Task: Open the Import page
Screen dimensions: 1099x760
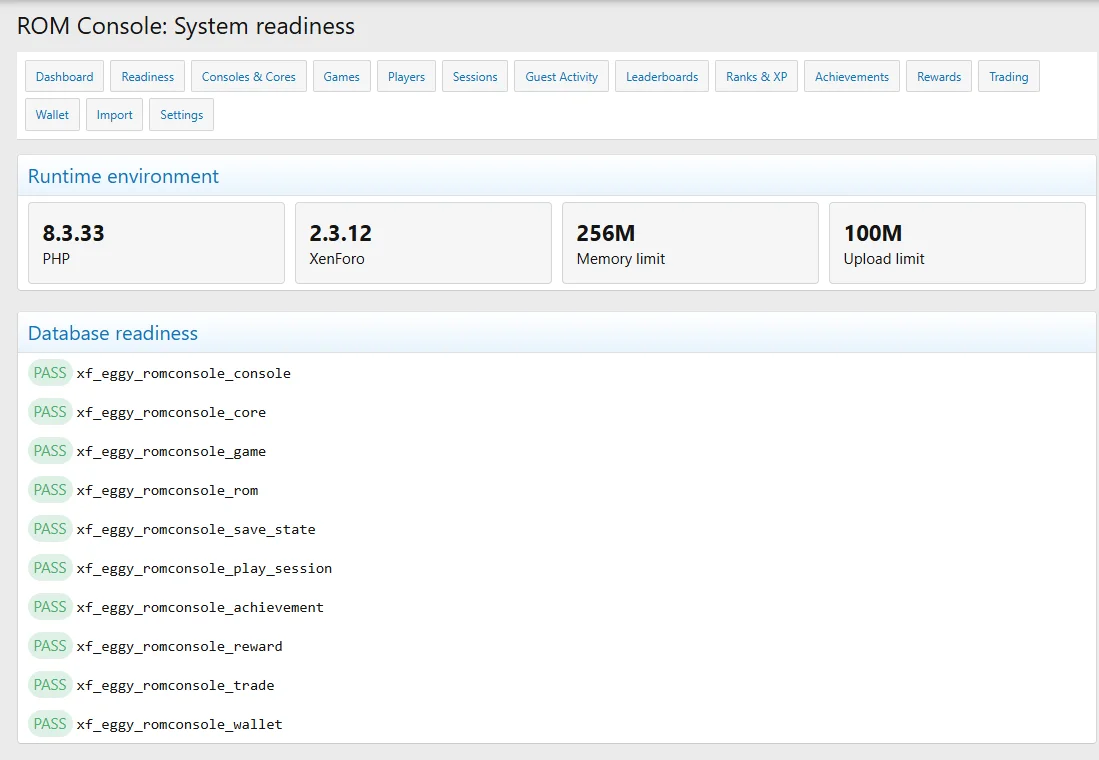Action: 114,114
